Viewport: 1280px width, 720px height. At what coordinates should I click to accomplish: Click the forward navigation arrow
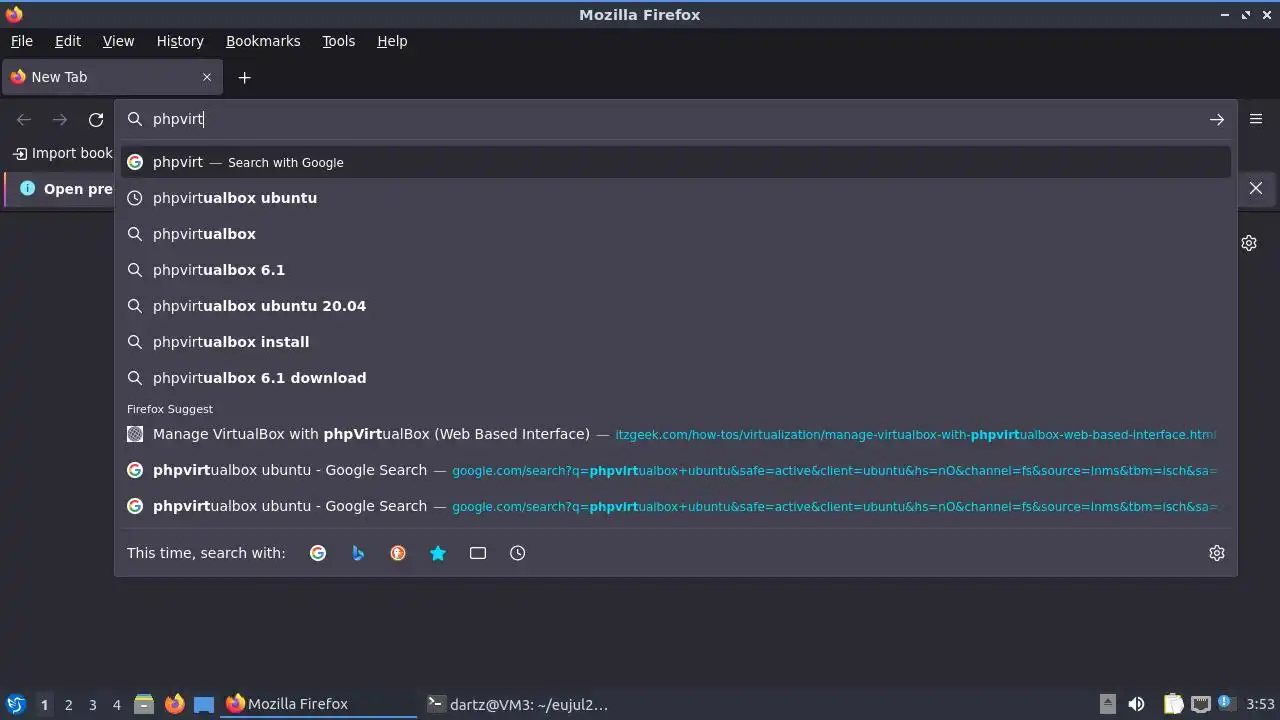pos(60,119)
